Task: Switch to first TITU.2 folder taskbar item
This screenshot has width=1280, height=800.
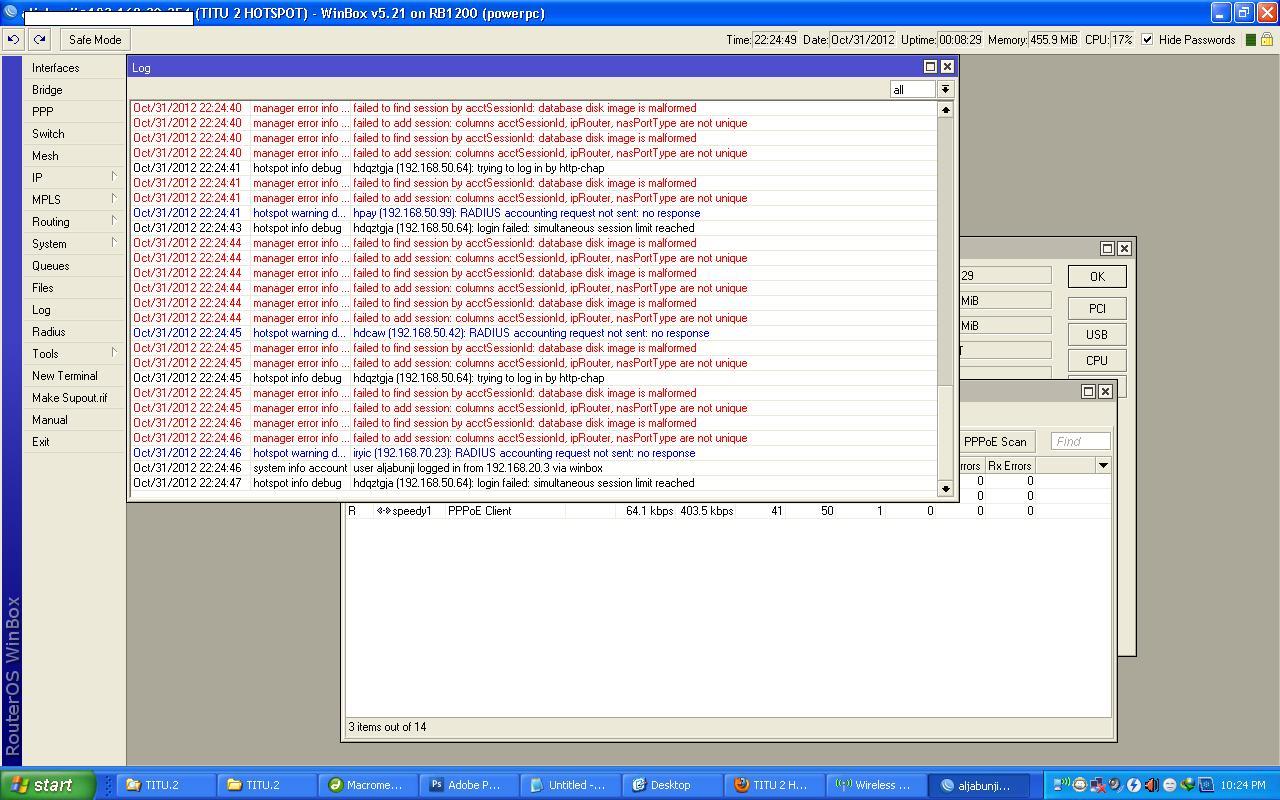Action: coord(166,785)
